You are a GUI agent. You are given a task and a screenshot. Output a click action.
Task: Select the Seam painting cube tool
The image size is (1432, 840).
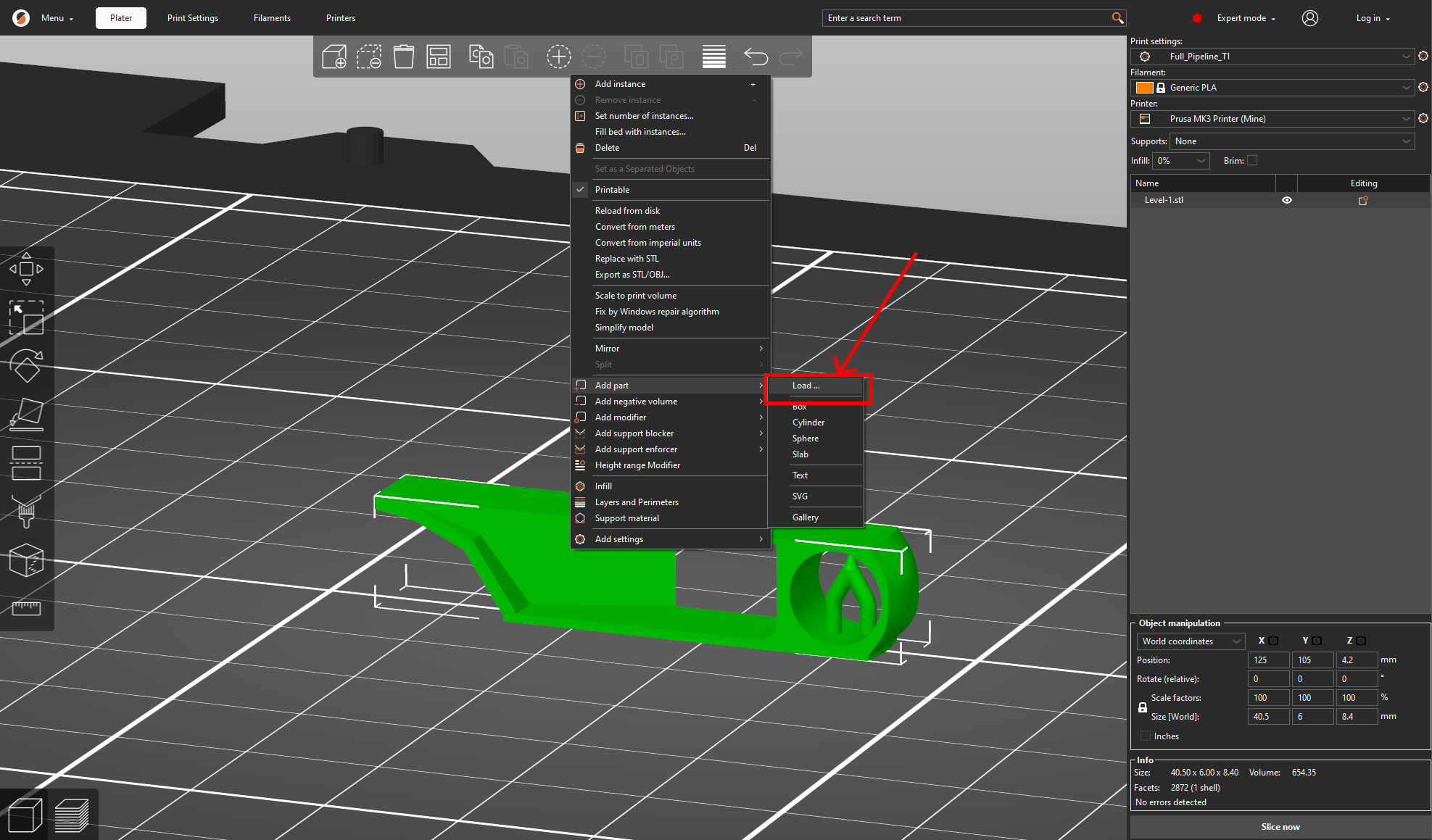(26, 560)
